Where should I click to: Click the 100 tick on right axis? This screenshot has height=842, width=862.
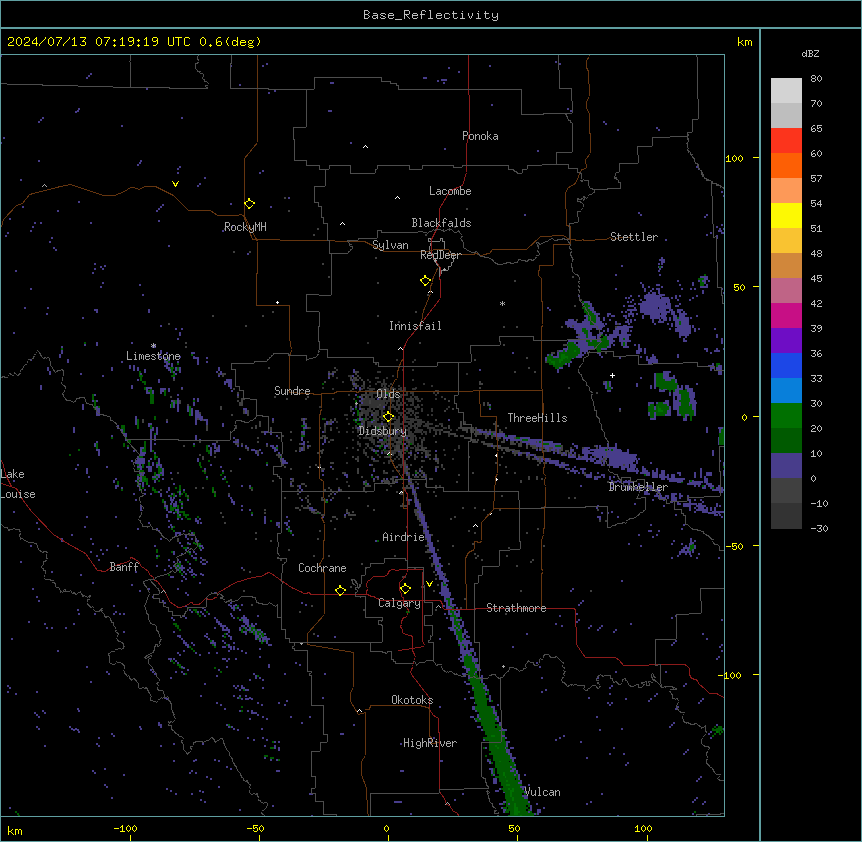(x=734, y=158)
